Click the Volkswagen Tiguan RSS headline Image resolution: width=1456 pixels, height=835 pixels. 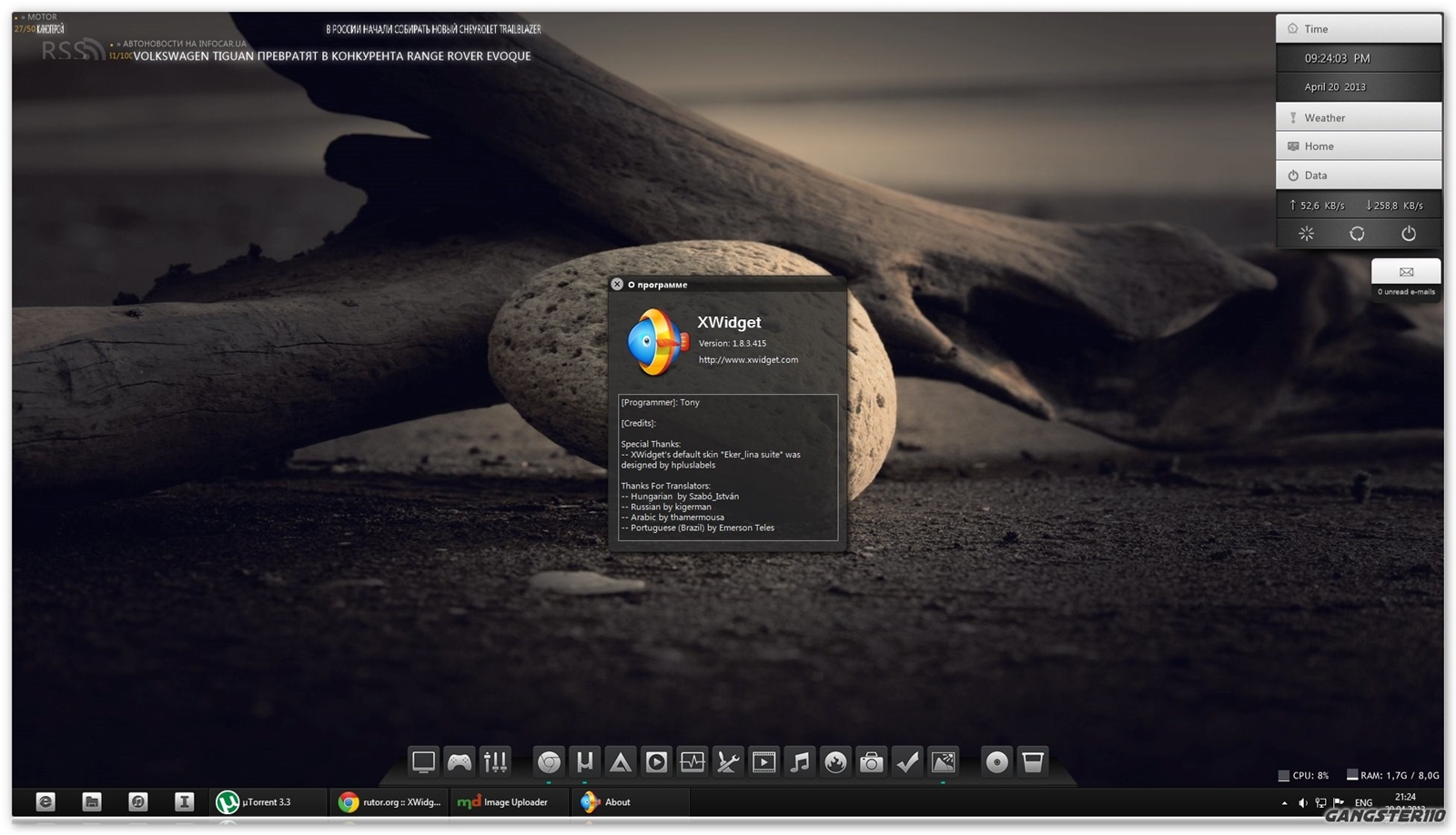tap(332, 56)
